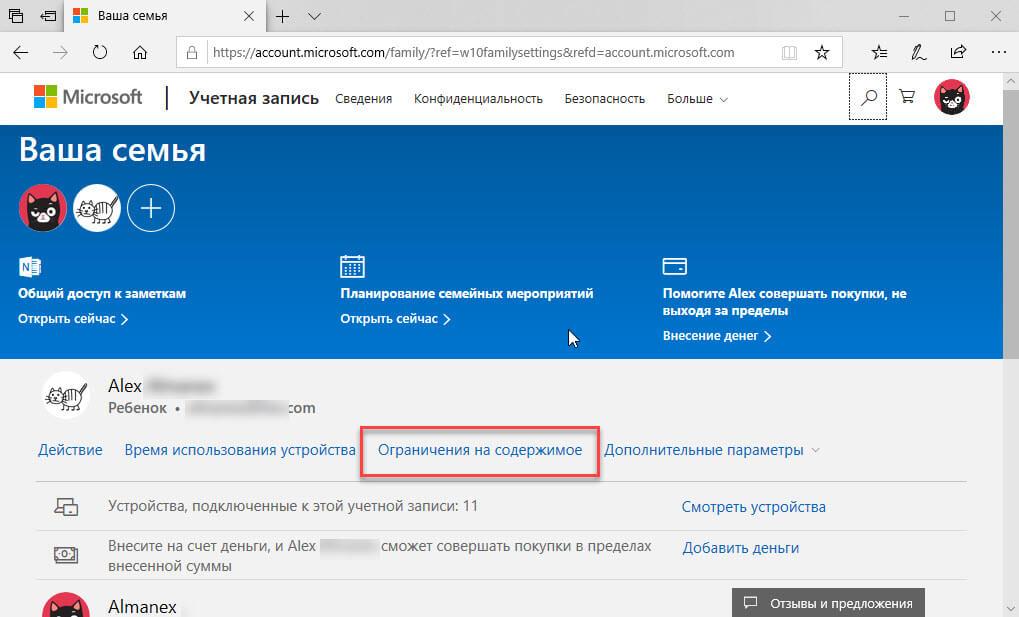The width and height of the screenshot is (1019, 617).
Task: Click the text Общий доступ к заметкам
Action: pyautogui.click(x=102, y=294)
